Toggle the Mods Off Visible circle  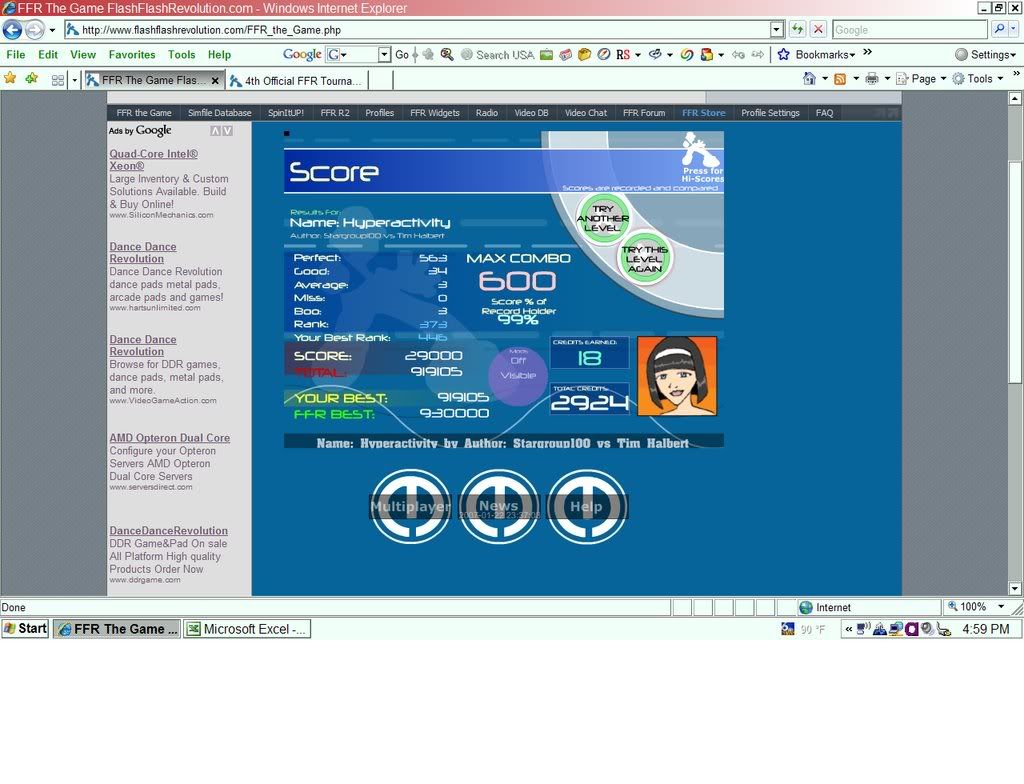(x=518, y=375)
